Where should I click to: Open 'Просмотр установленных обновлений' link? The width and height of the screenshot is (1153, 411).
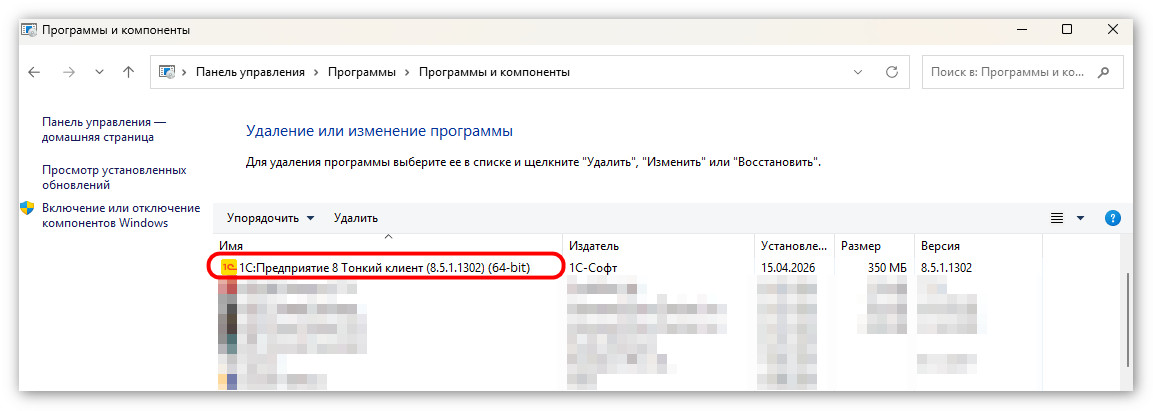tap(114, 177)
